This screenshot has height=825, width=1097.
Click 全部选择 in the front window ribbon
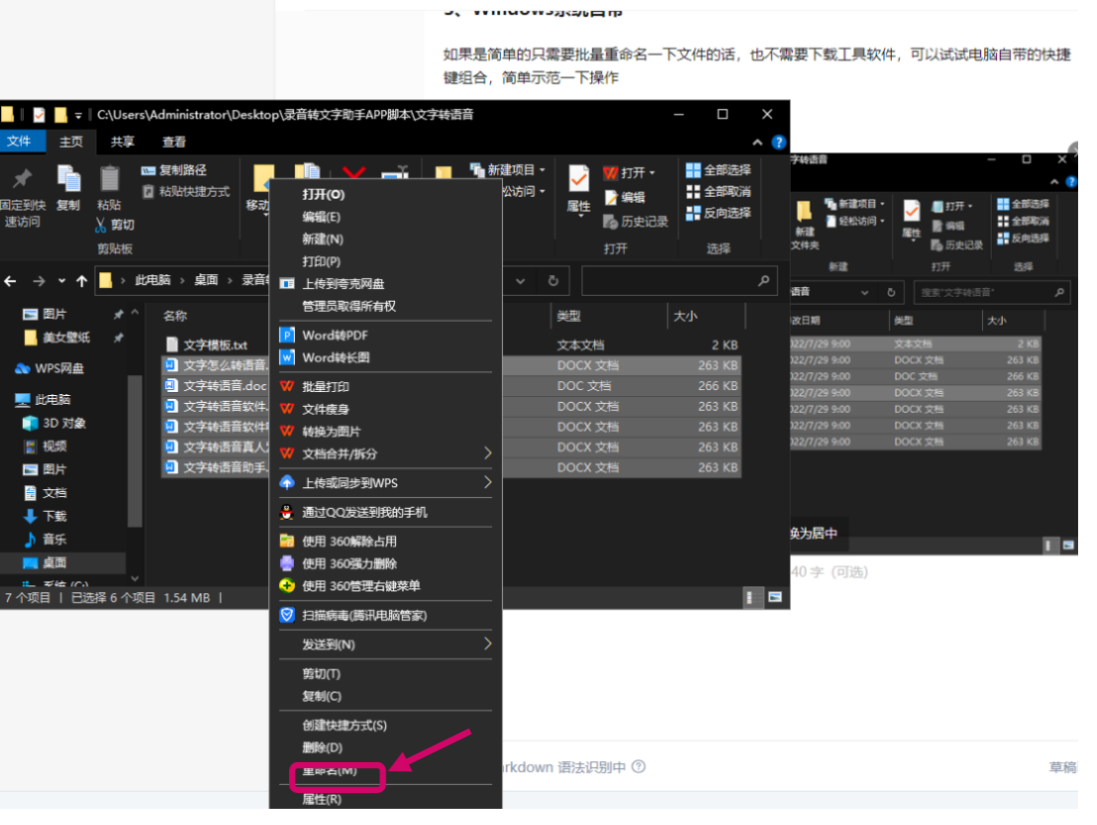point(719,170)
